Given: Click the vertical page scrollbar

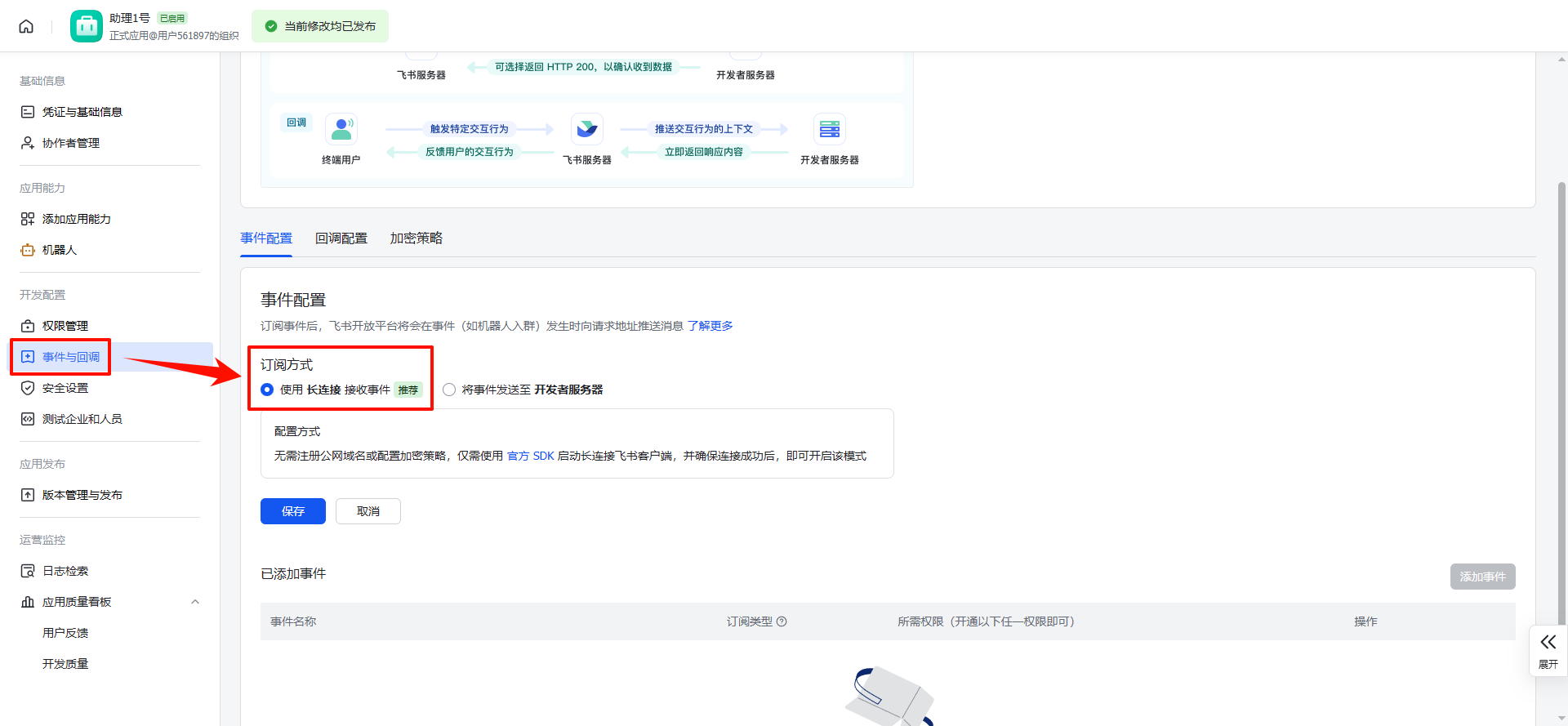Looking at the screenshot, I should click(1561, 408).
